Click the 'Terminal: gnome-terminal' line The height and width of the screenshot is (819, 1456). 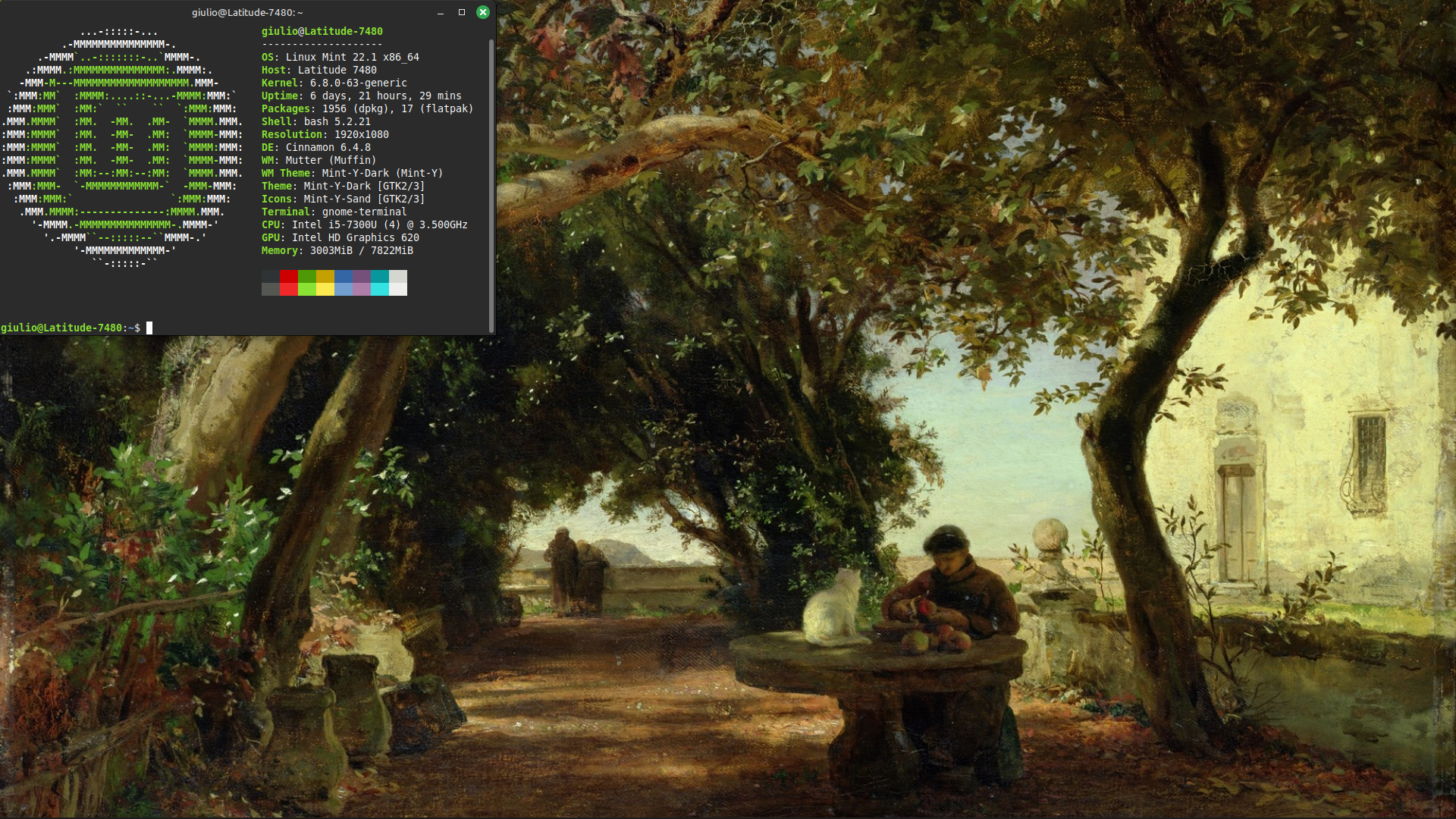coord(334,212)
